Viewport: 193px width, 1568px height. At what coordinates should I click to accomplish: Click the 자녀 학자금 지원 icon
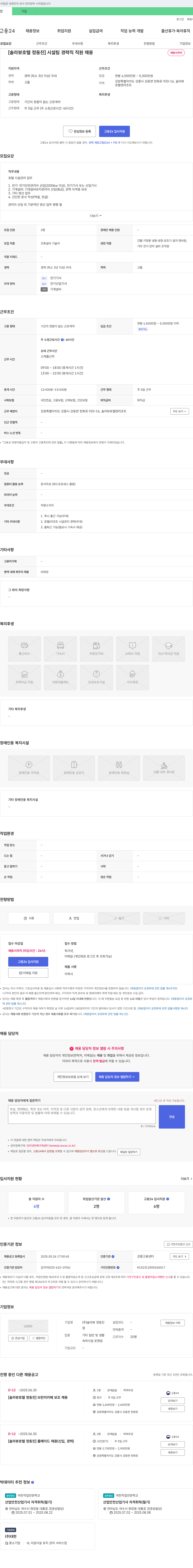pos(168,649)
